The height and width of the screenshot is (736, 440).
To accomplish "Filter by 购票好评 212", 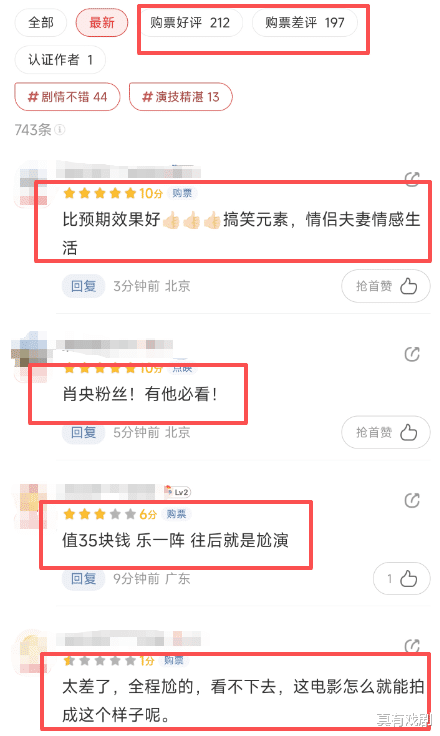I will [190, 23].
